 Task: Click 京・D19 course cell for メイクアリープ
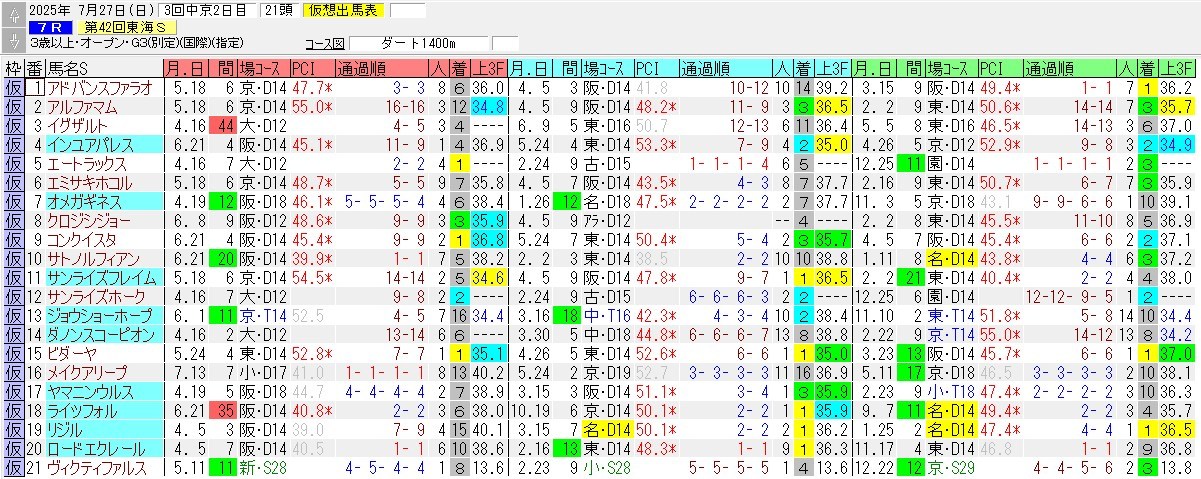(x=606, y=373)
